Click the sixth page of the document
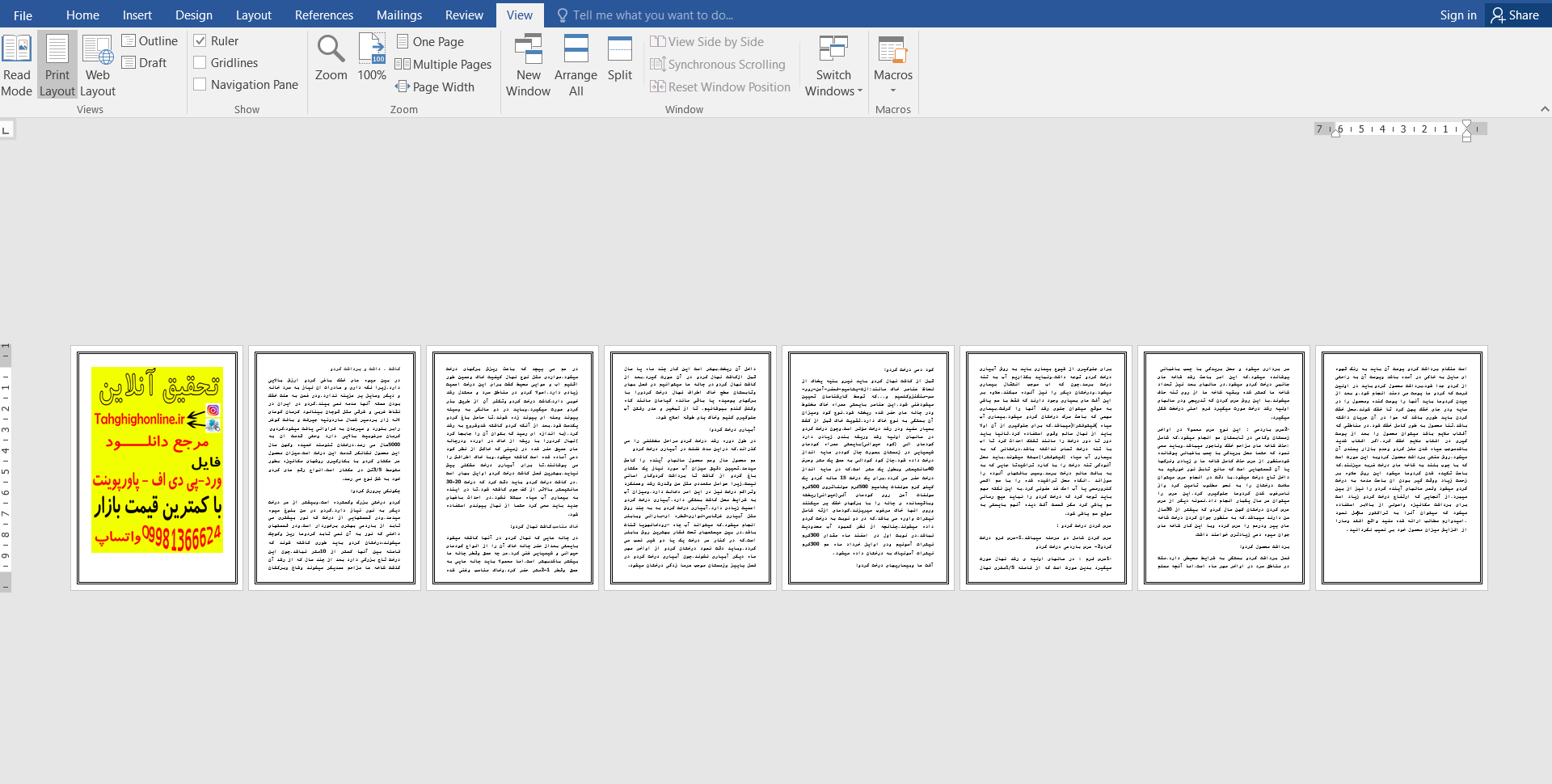Screen dimensions: 1552x784 coord(1046,468)
